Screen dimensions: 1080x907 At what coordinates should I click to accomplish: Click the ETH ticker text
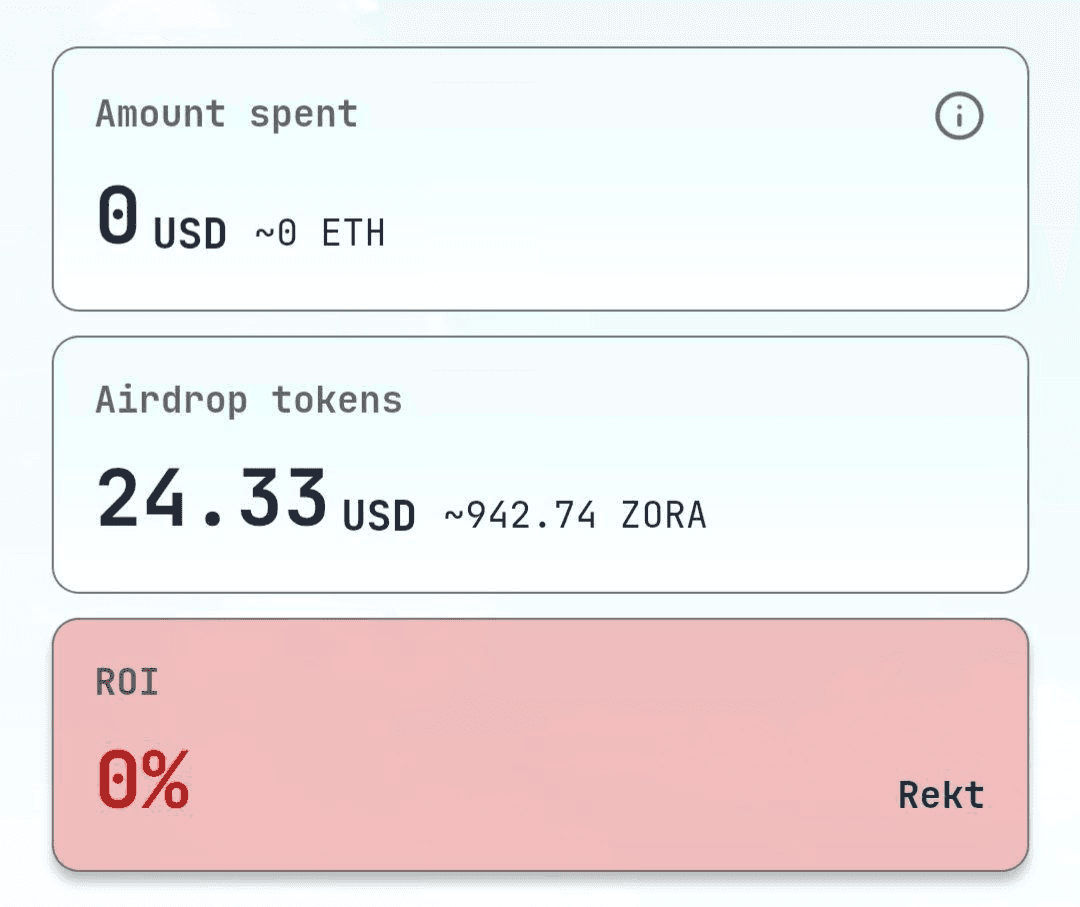pos(353,234)
